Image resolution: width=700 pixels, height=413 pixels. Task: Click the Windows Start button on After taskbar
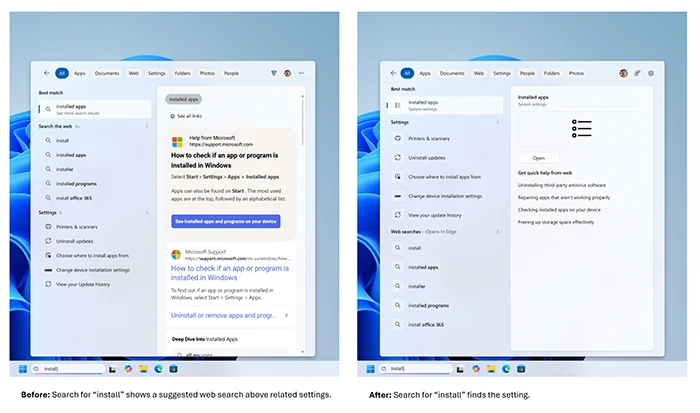click(x=370, y=369)
